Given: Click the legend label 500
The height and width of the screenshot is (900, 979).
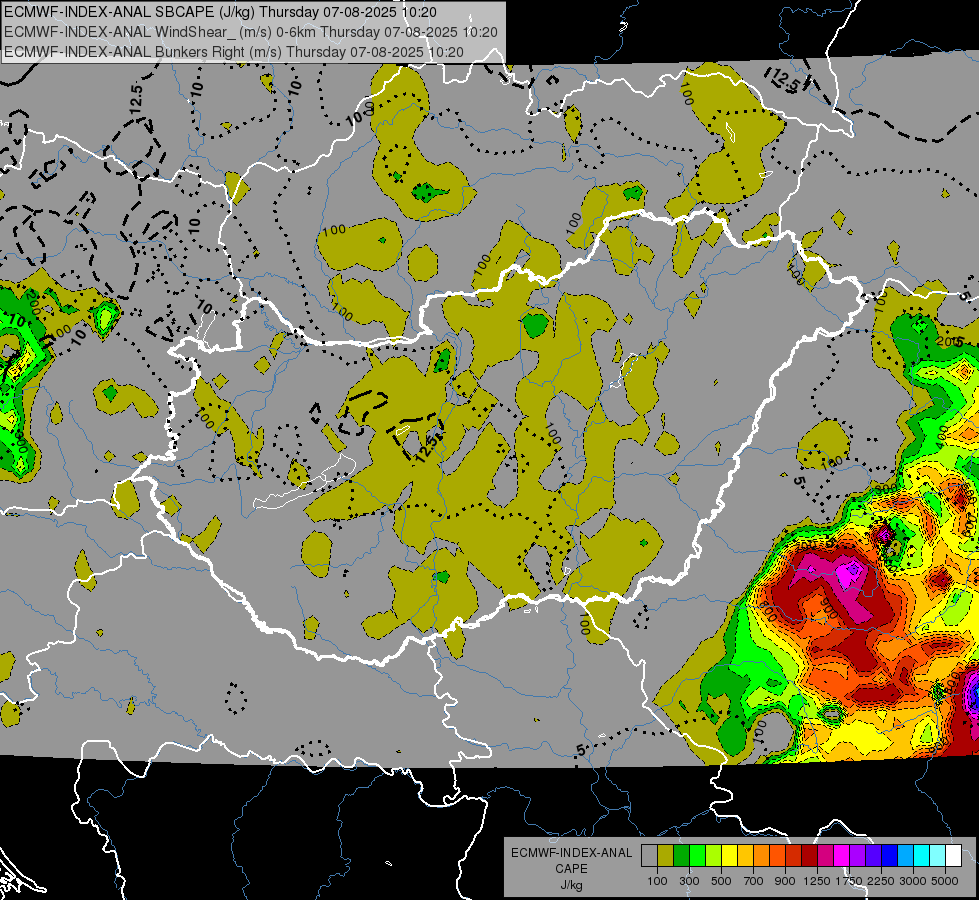Looking at the screenshot, I should pyautogui.click(x=721, y=881).
